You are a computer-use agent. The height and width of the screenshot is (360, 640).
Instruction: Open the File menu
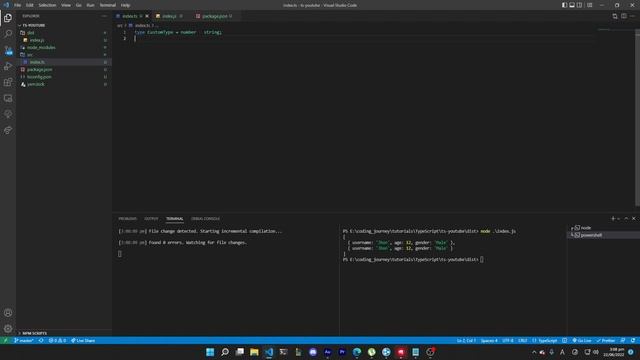click(x=18, y=5)
